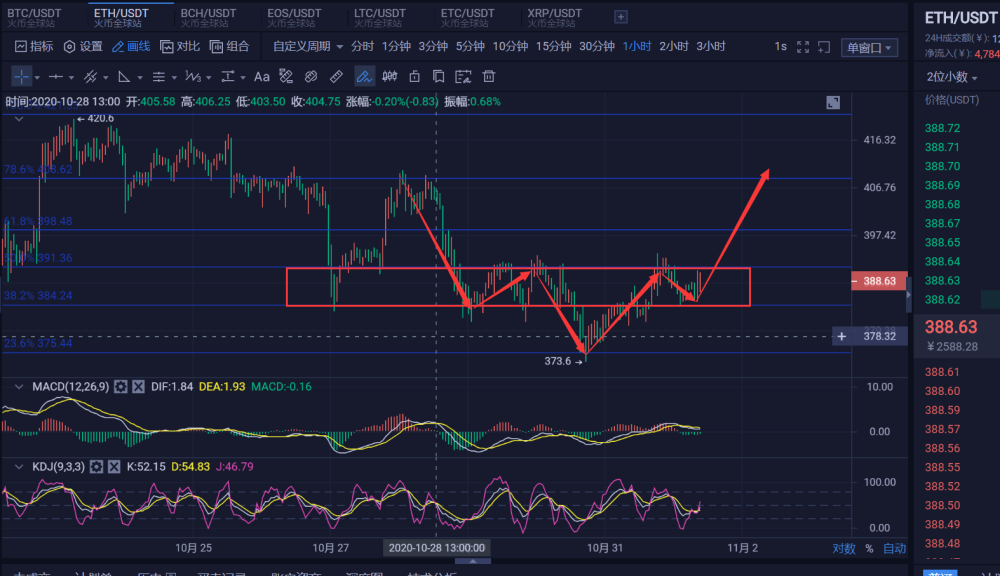Select the Fibonacci retracement lines tool
Image resolution: width=1000 pixels, height=576 pixels.
[159, 77]
